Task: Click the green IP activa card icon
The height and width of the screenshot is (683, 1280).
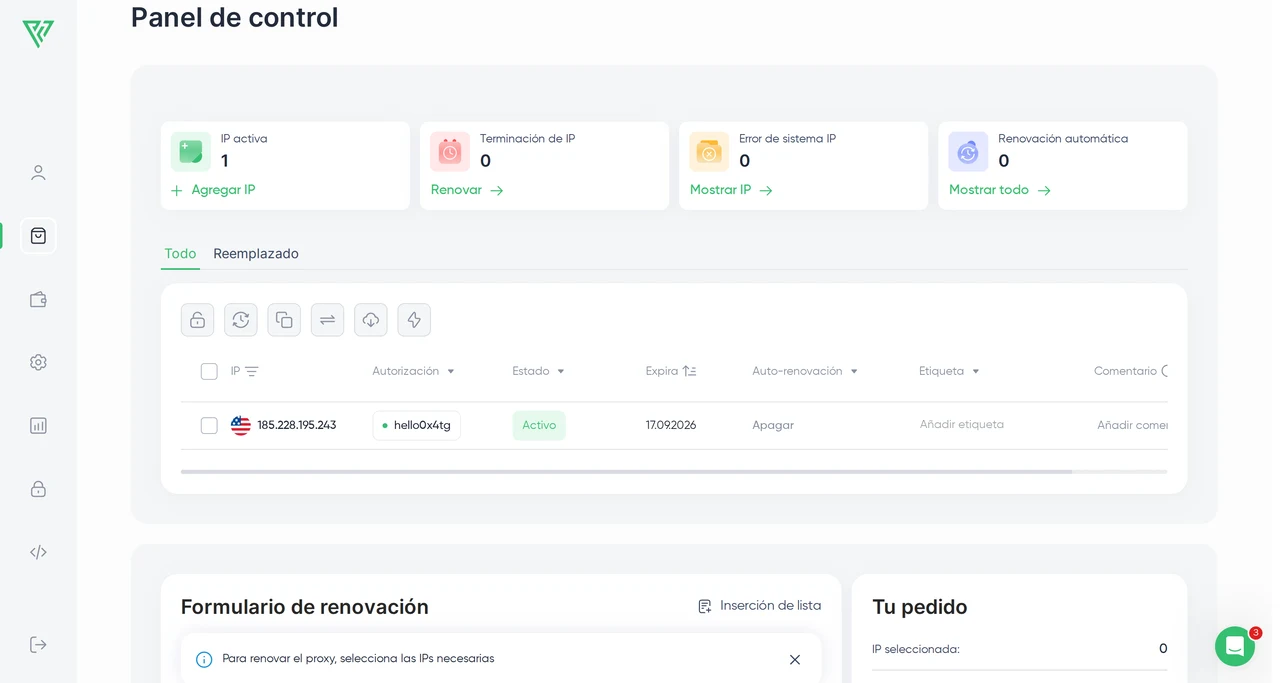Action: pos(191,152)
